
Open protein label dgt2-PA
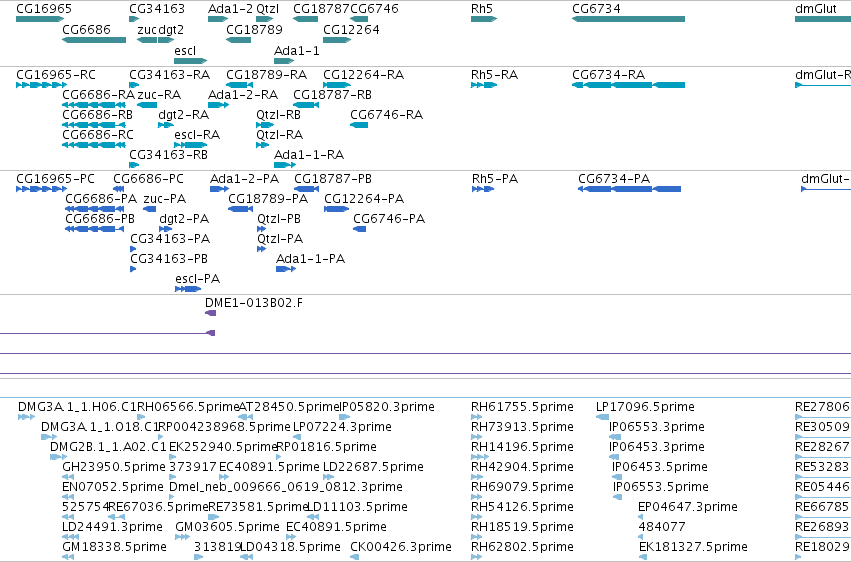(x=184, y=219)
